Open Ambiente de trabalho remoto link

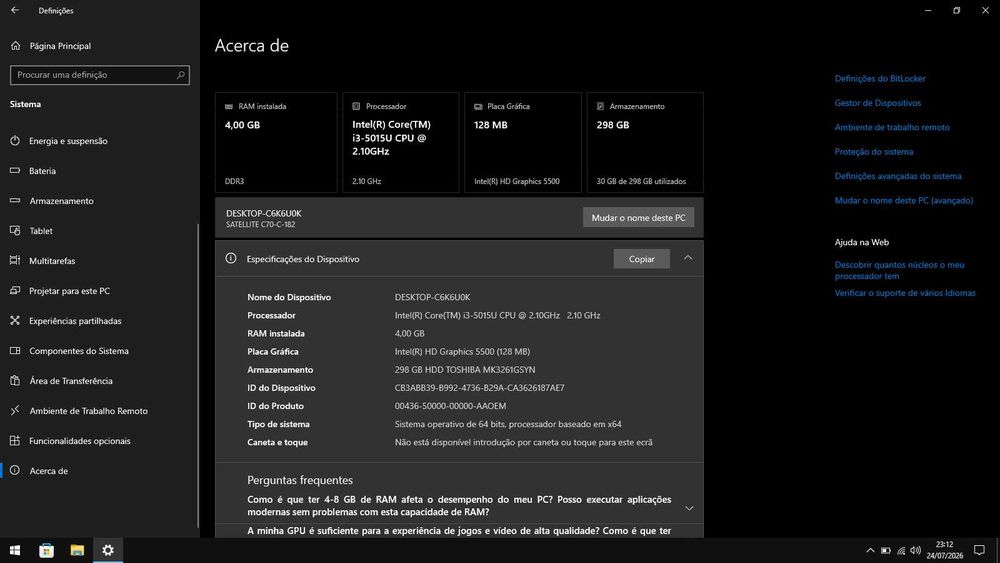click(x=892, y=127)
